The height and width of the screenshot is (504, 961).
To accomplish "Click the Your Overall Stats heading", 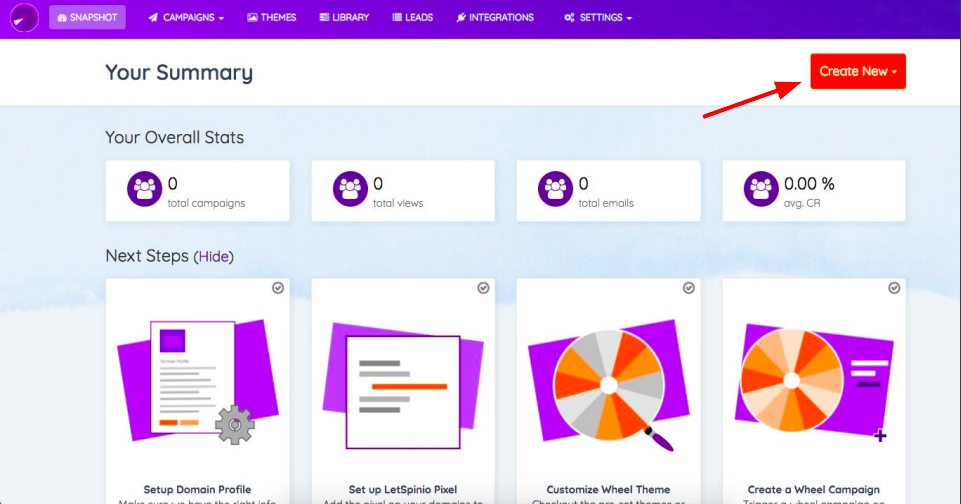I will click(175, 137).
